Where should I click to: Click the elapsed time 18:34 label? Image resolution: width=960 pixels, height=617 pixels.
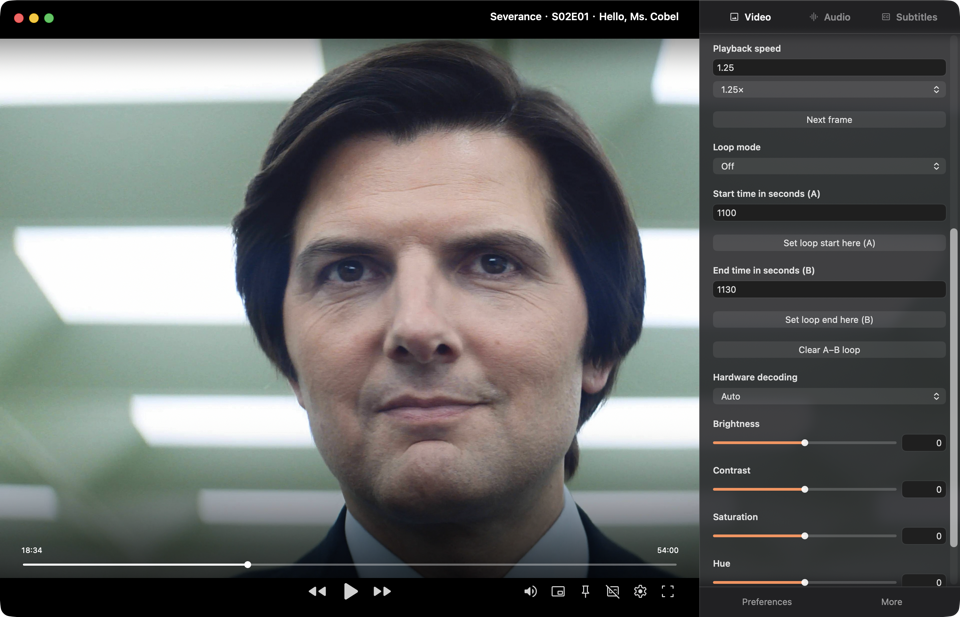(32, 550)
